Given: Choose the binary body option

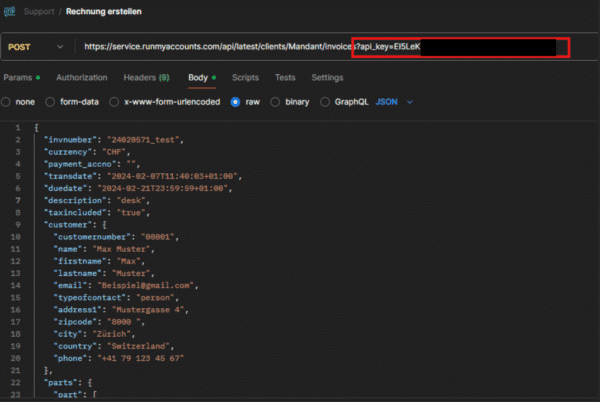Looking at the screenshot, I should (x=277, y=102).
